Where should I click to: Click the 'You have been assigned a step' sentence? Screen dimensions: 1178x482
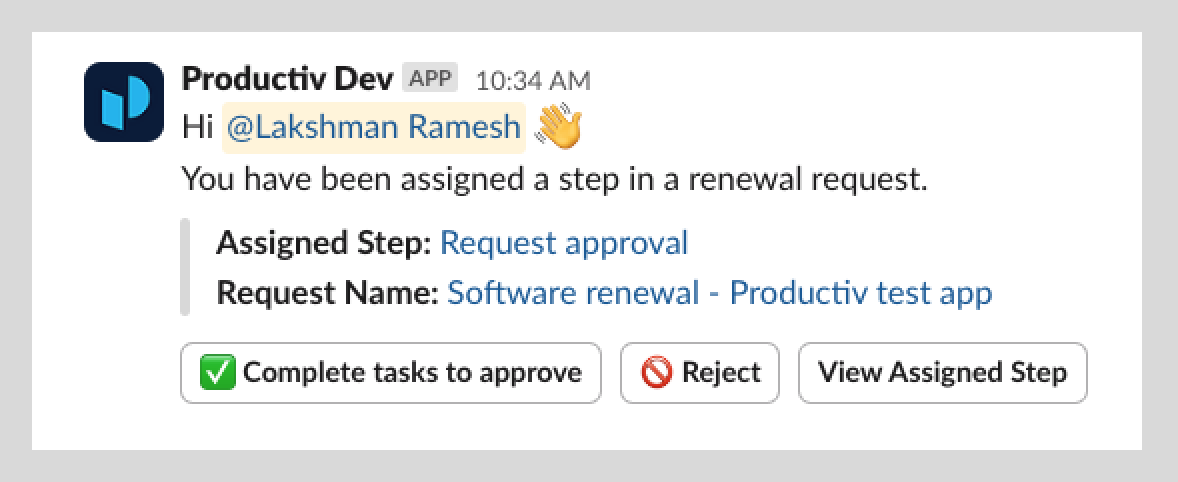(x=554, y=181)
